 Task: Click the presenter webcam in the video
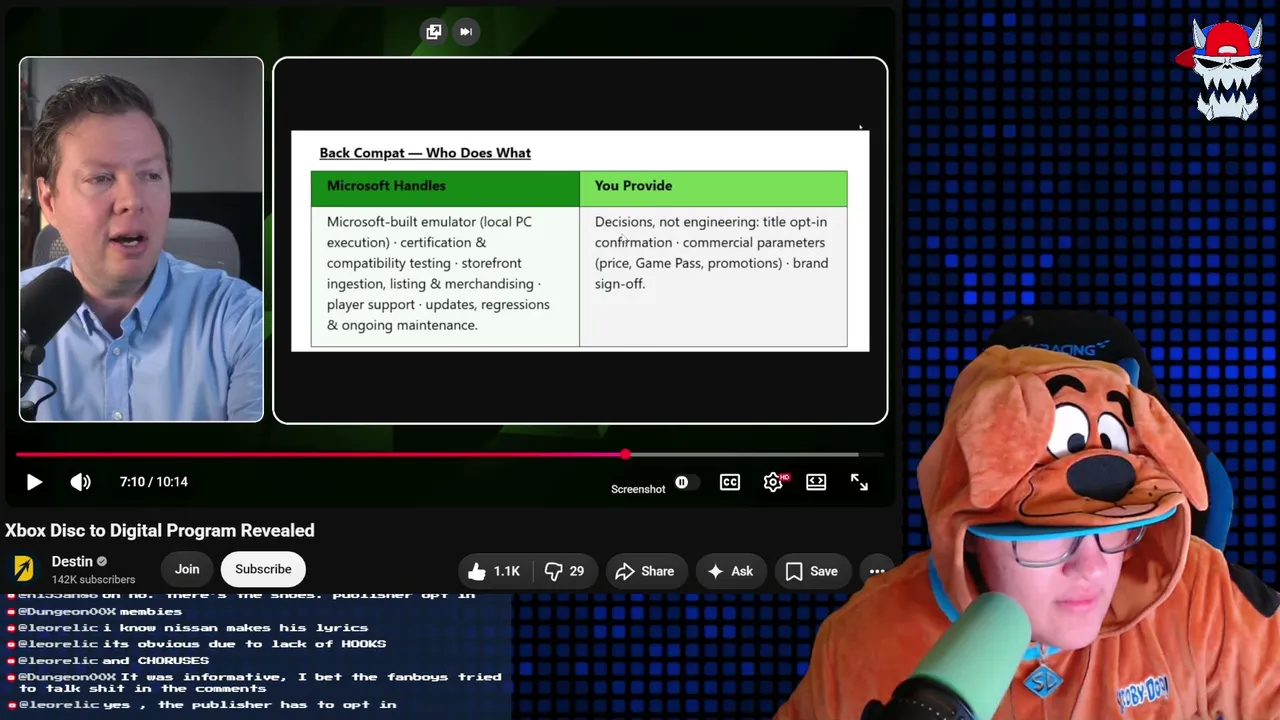click(x=141, y=239)
